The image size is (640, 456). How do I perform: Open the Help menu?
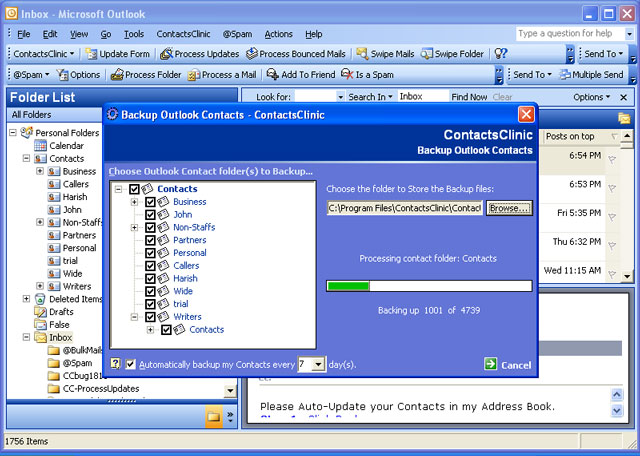tap(313, 34)
